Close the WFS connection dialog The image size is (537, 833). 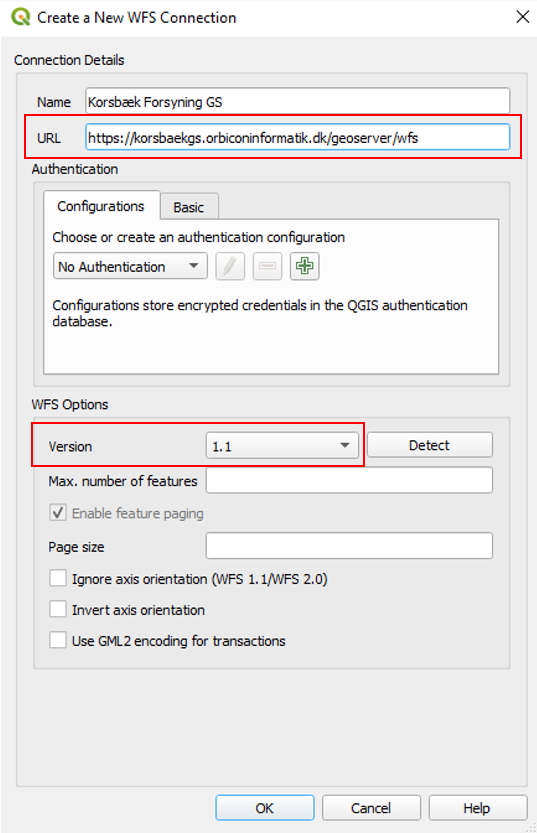[523, 17]
